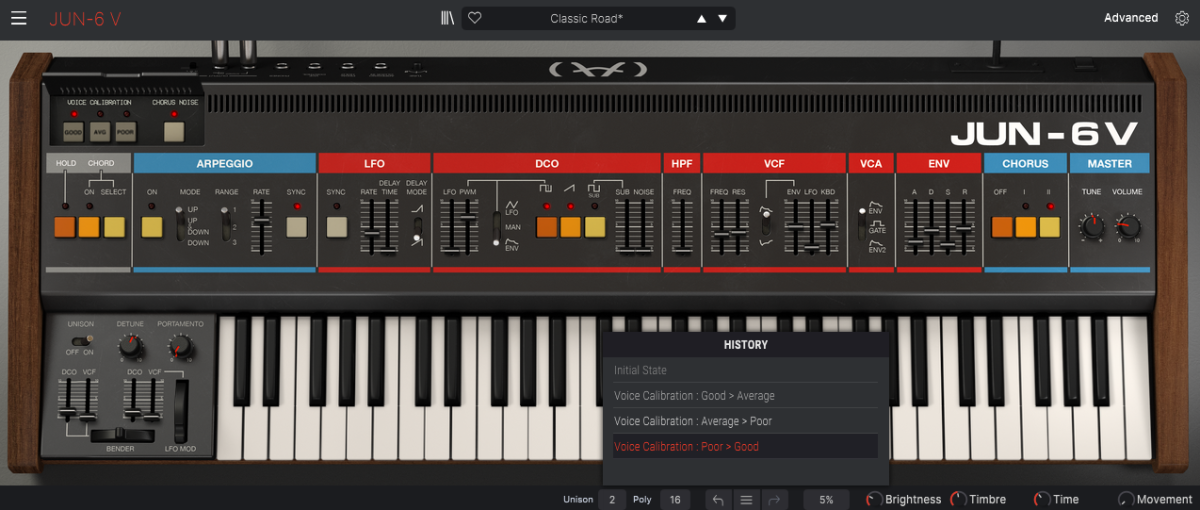This screenshot has height=510, width=1200.
Task: Click the Time macro knob
Action: click(x=1042, y=499)
